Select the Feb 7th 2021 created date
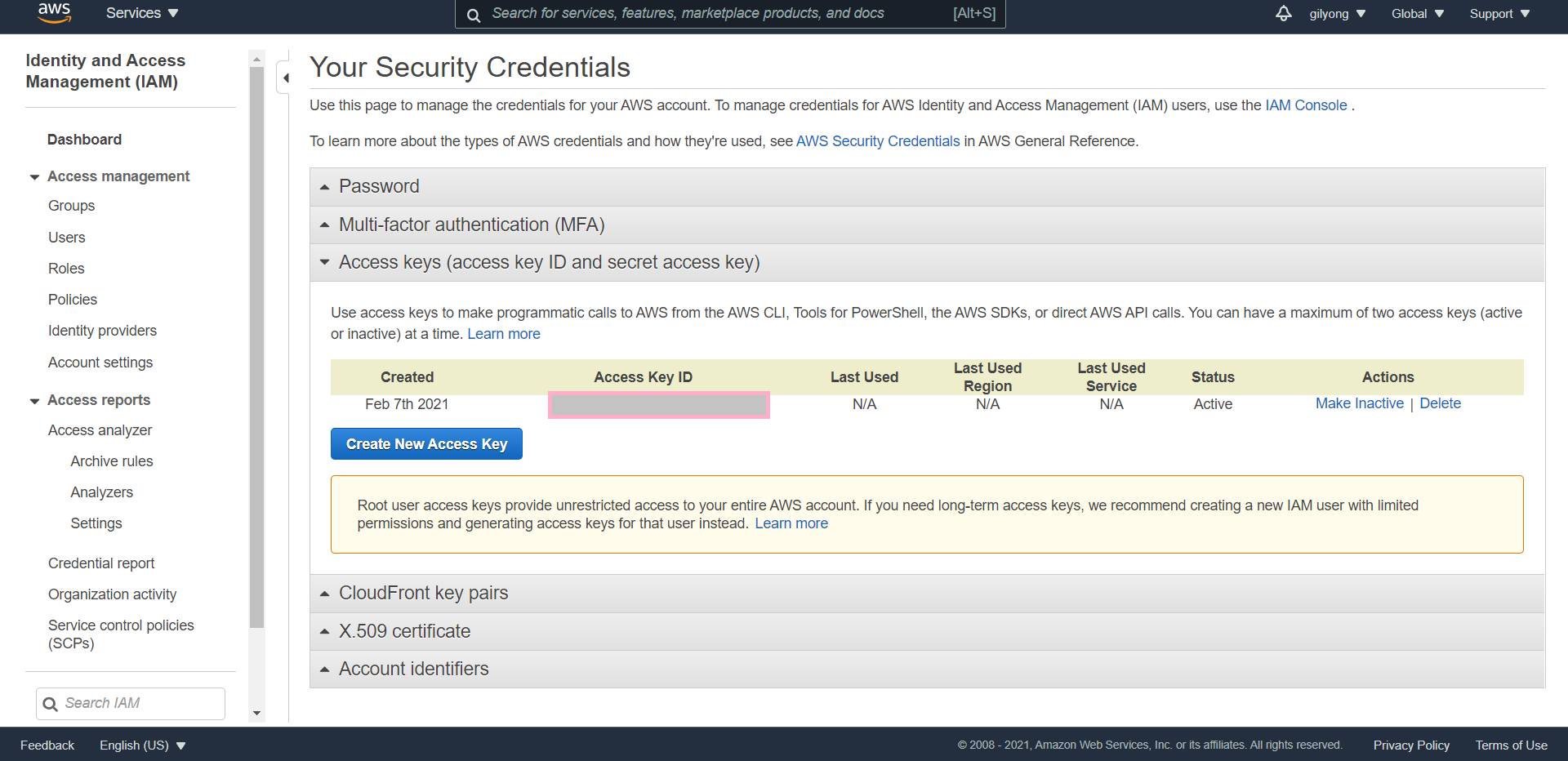The image size is (1568, 761). pos(407,404)
